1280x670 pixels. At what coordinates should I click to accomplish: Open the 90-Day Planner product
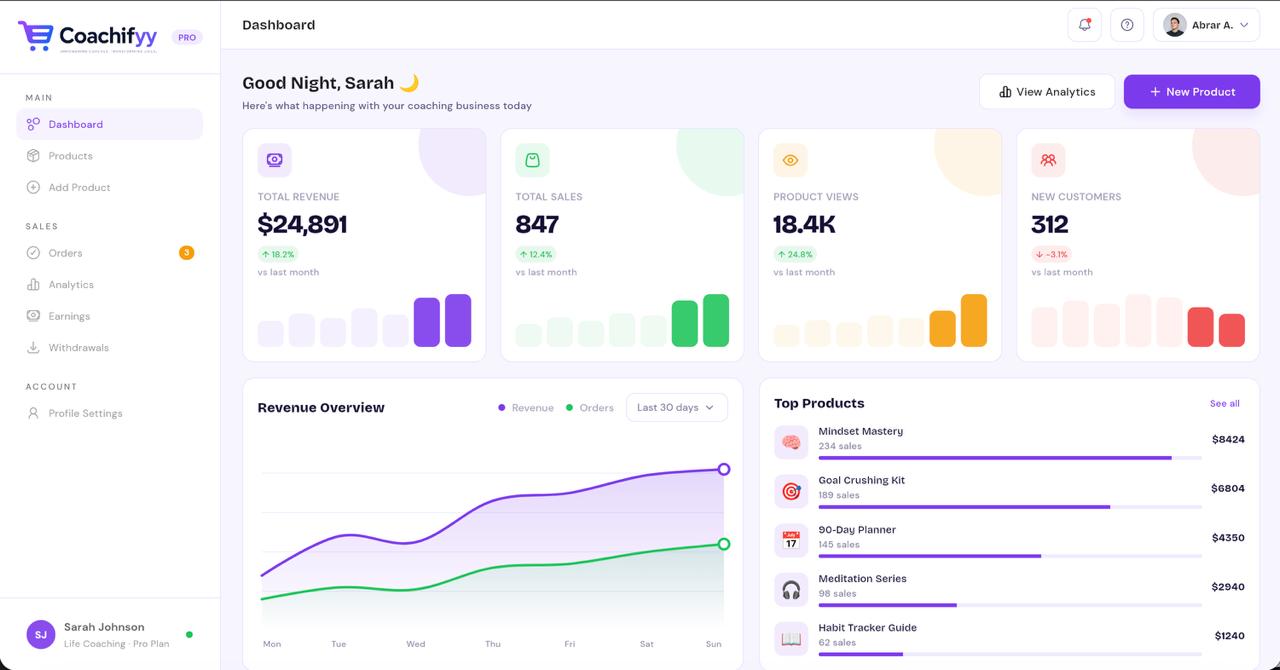coord(857,530)
